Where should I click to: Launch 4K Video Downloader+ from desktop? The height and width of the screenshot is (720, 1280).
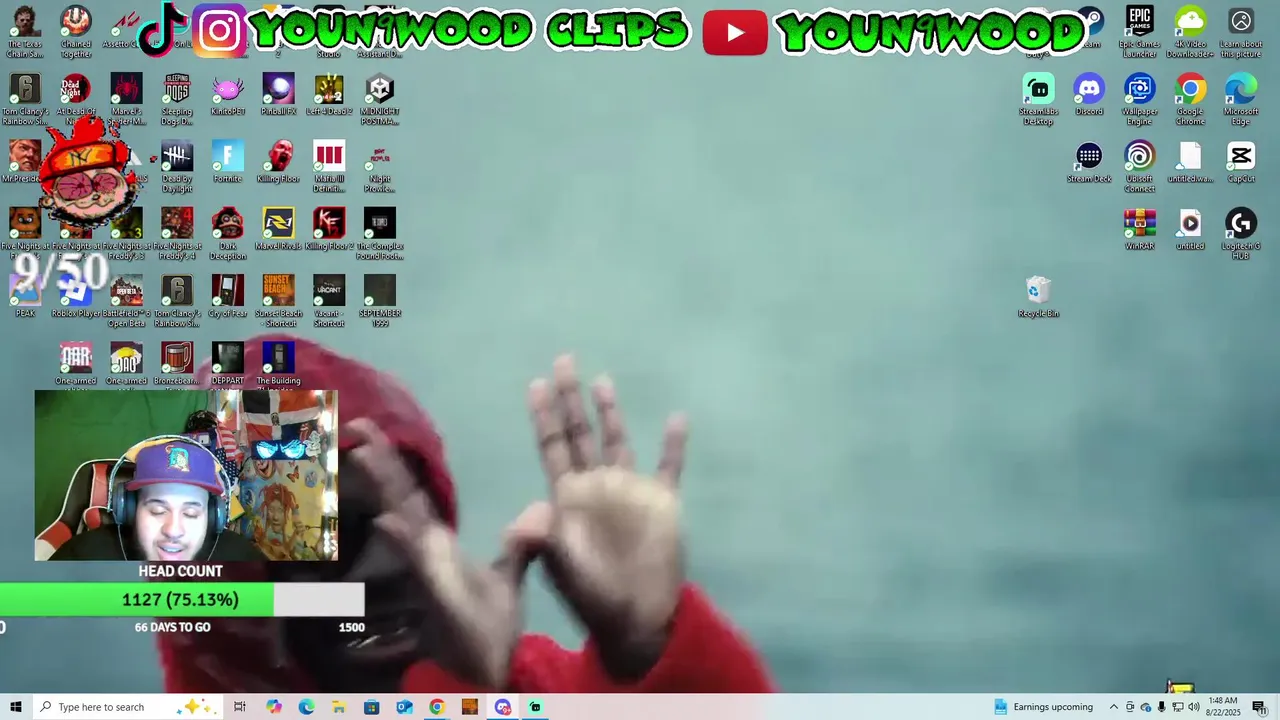pos(1190,32)
